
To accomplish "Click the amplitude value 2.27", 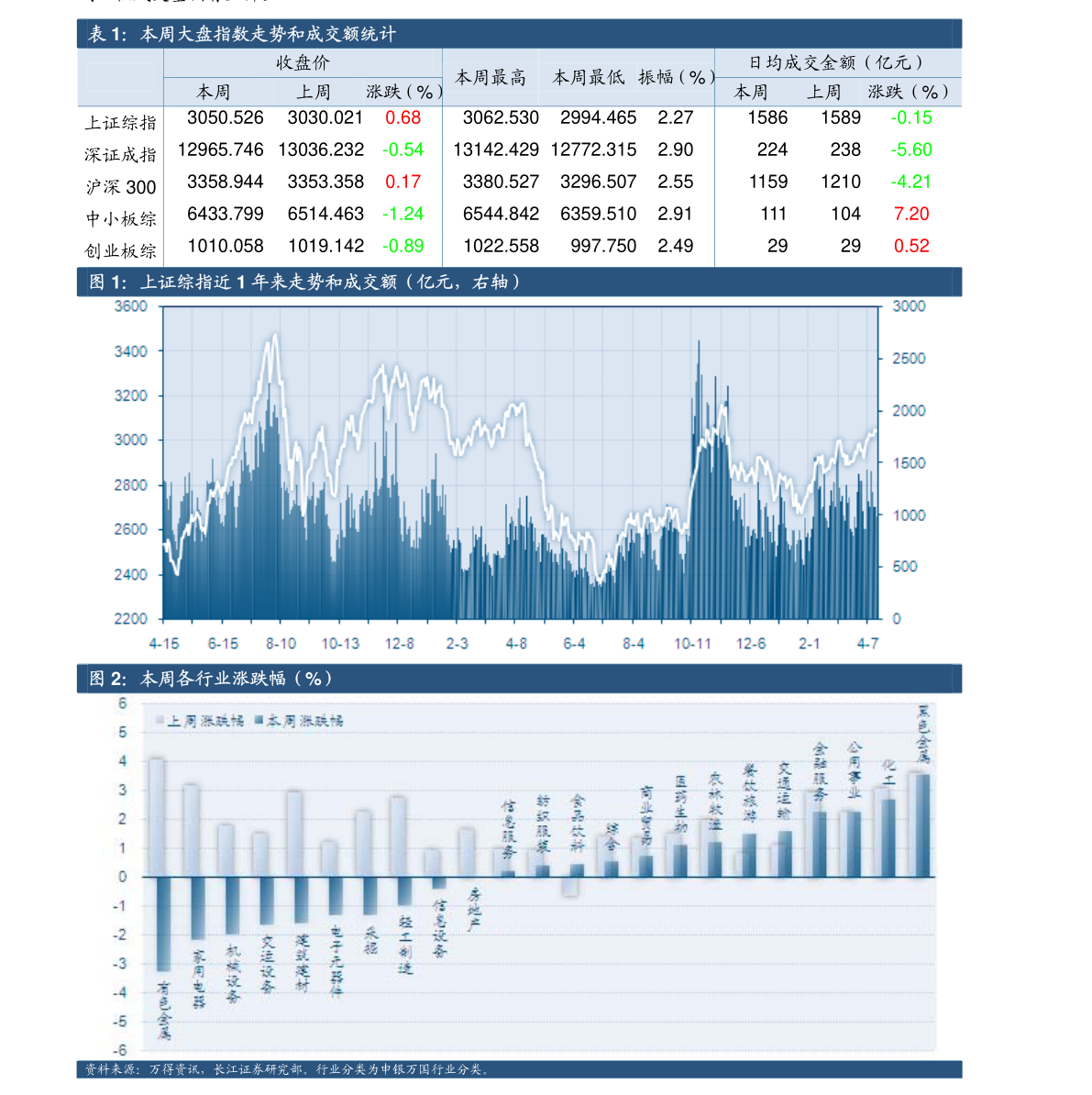I will click(x=675, y=117).
